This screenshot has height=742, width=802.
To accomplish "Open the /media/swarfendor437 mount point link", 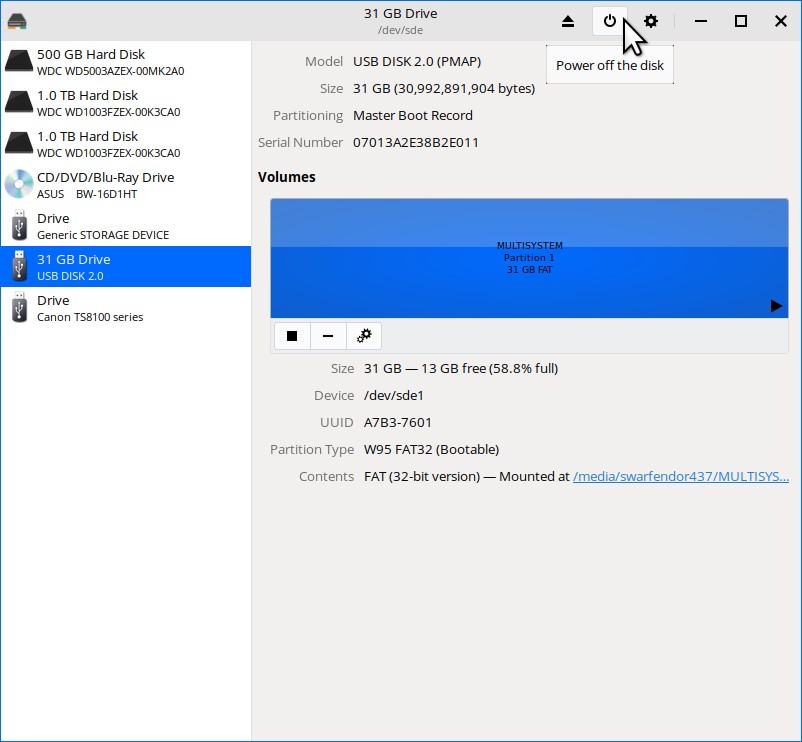I will 680,477.
